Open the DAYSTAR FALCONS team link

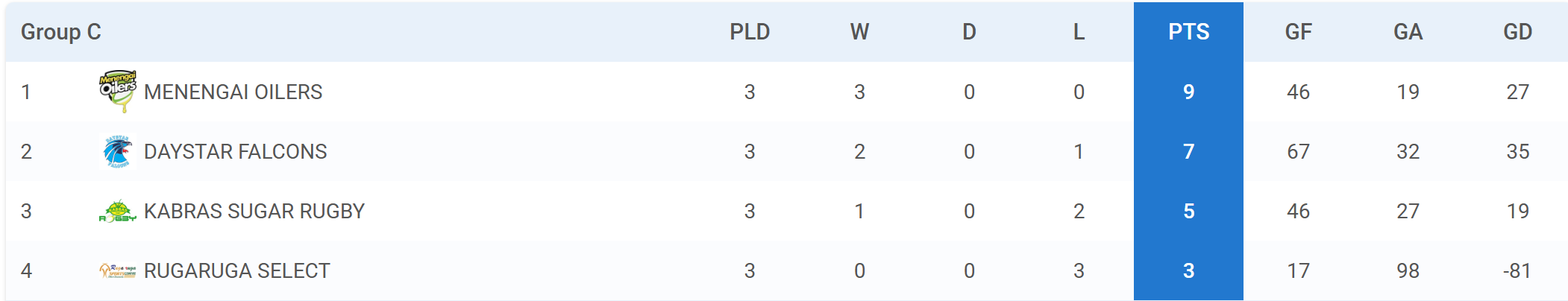235,151
